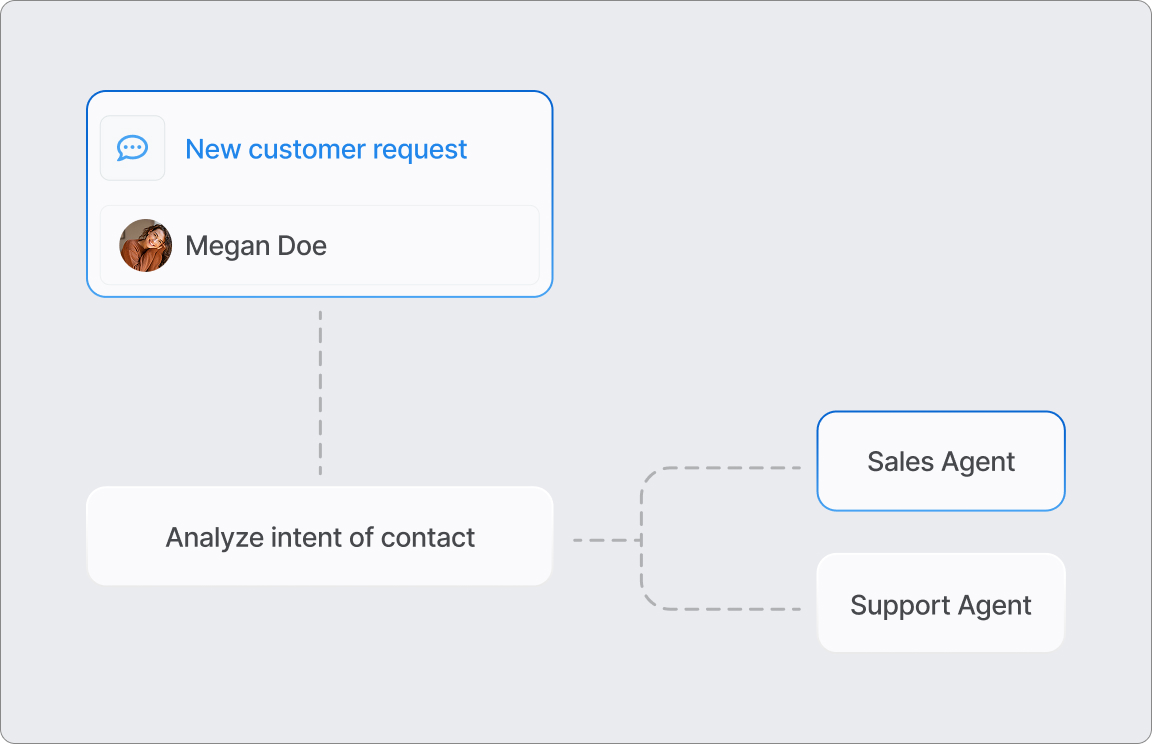Viewport: 1152px width, 744px height.
Task: Click the highlighted New customer request card
Action: click(320, 193)
